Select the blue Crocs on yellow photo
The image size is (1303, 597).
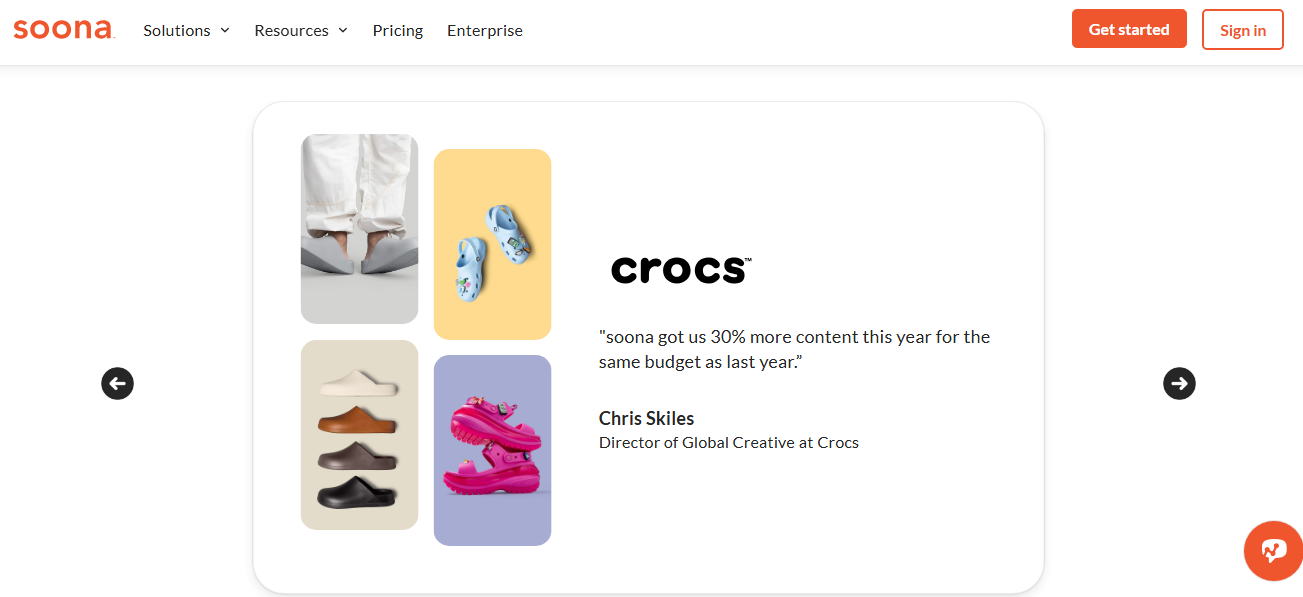492,244
